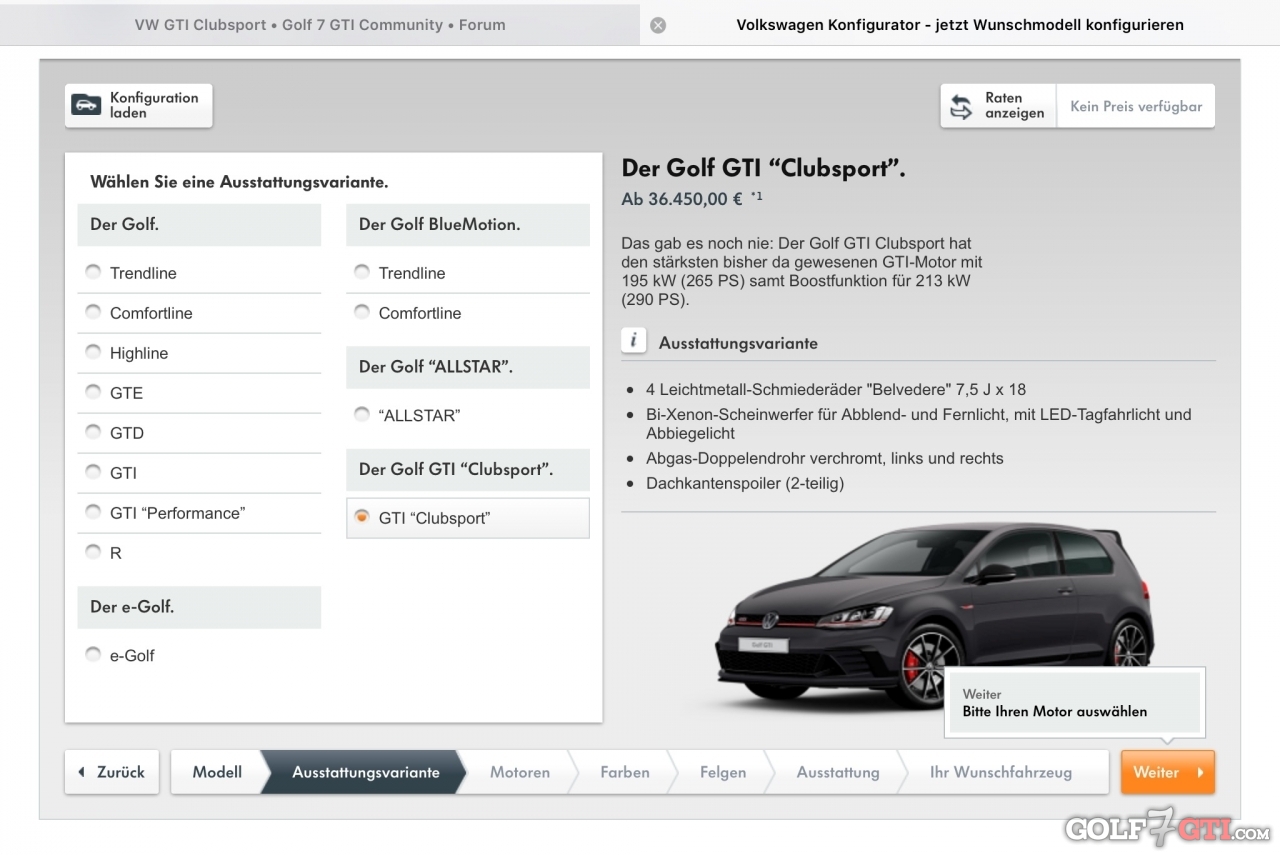Image resolution: width=1280 pixels, height=855 pixels.
Task: Open the info icon beside Ausstattungsvariante
Action: pyautogui.click(x=633, y=341)
